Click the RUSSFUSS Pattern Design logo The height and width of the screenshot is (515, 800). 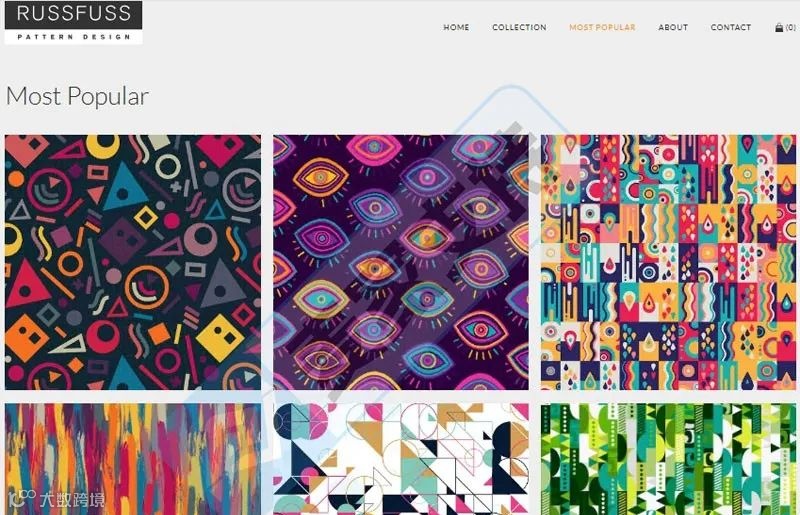click(73, 22)
